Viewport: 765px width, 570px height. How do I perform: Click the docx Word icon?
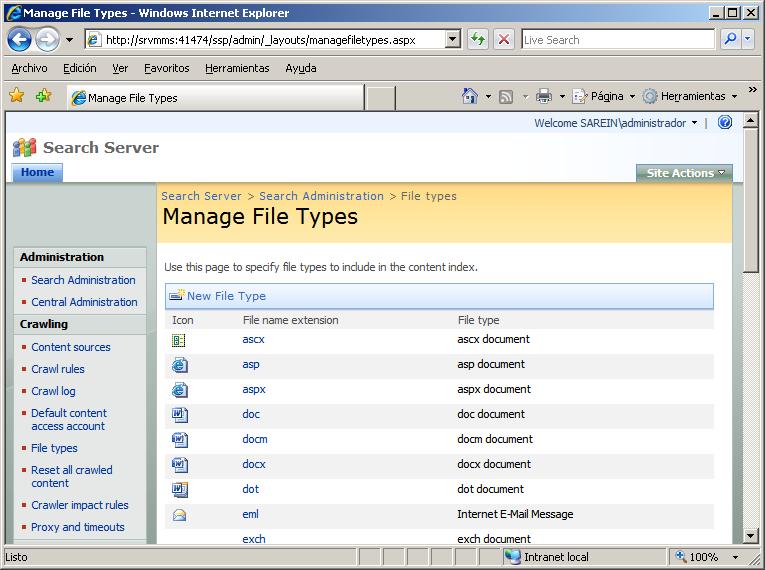[x=180, y=465]
